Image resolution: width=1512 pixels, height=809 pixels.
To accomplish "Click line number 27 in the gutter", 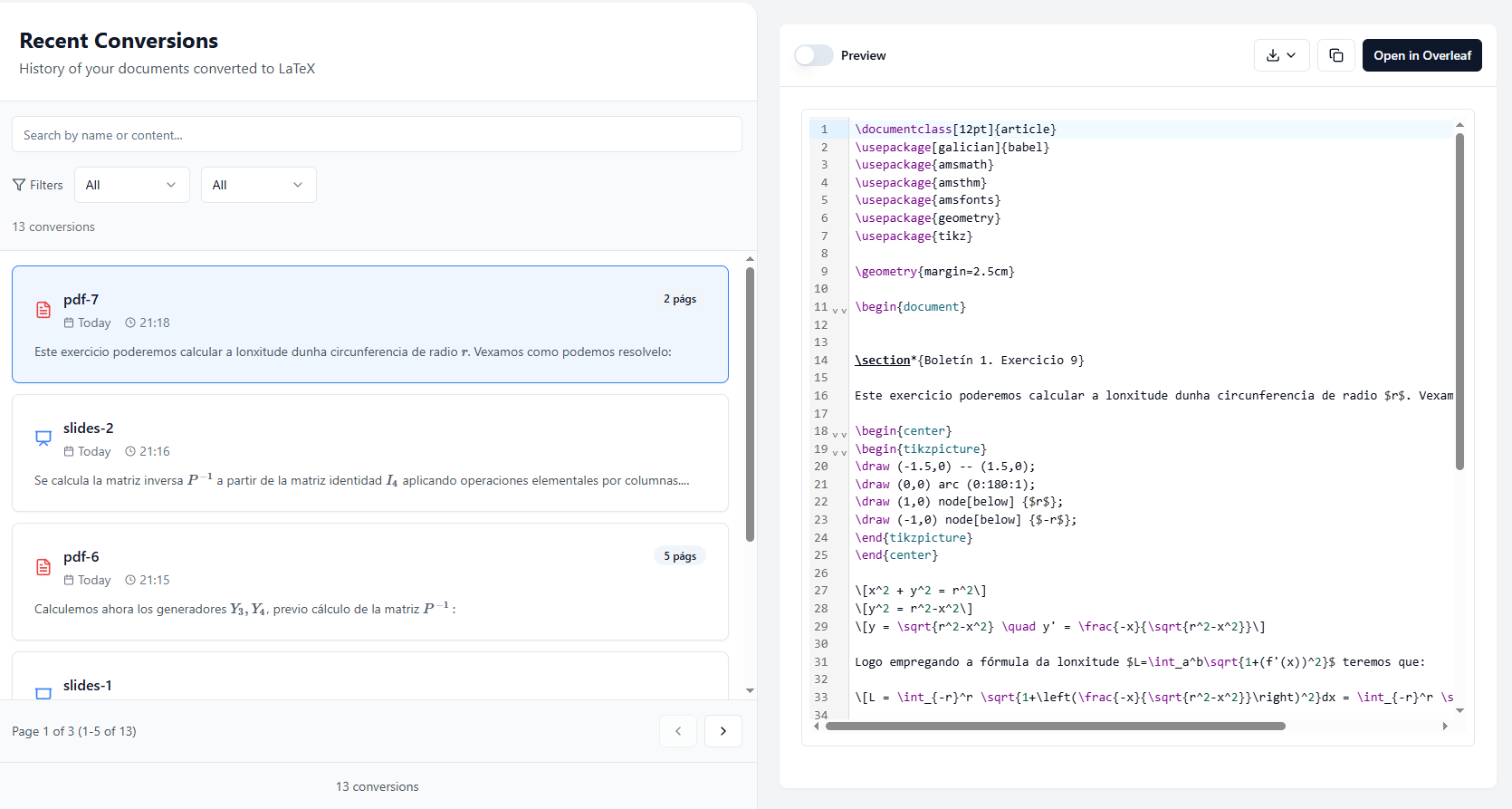I will [x=820, y=591].
